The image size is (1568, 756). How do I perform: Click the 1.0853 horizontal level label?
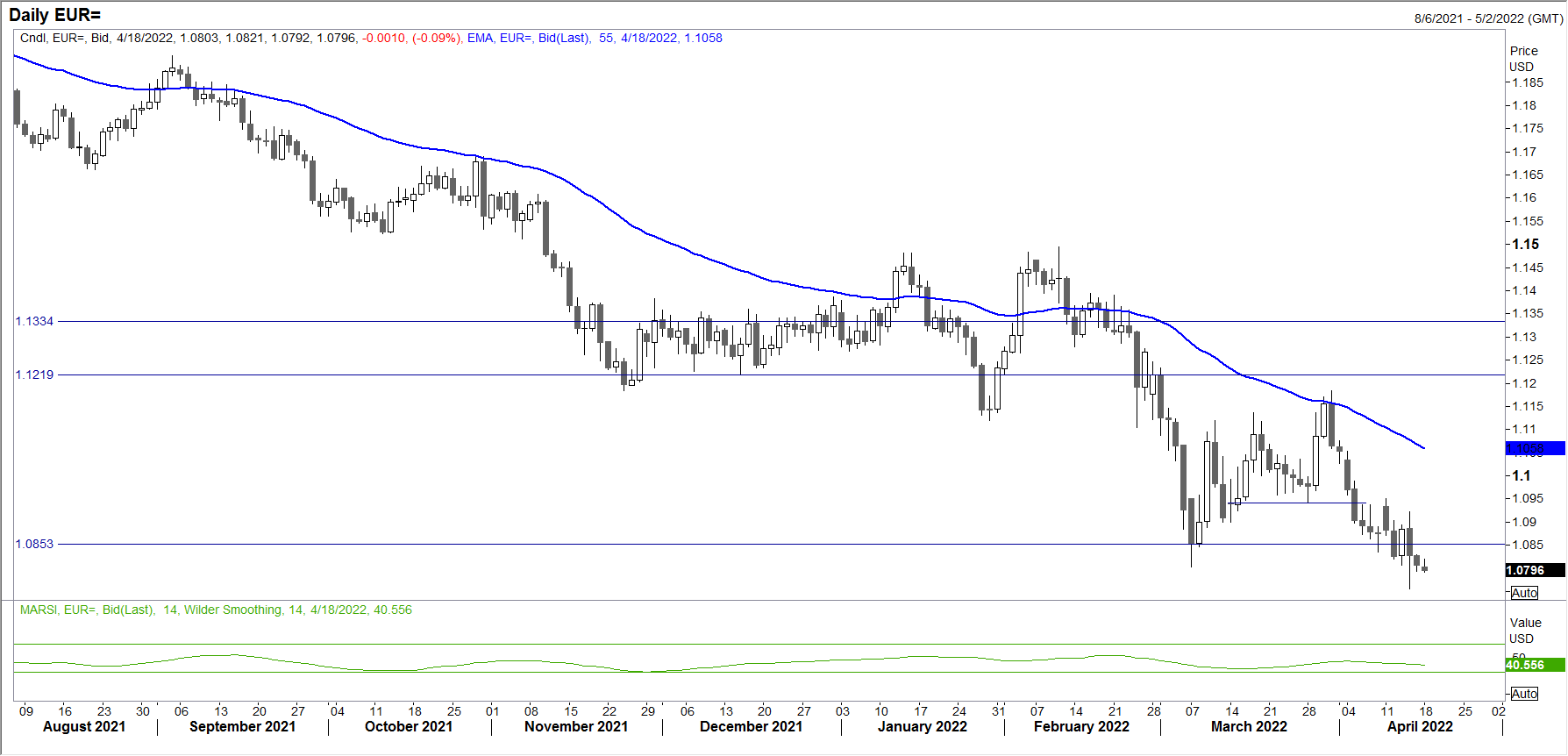click(x=34, y=544)
